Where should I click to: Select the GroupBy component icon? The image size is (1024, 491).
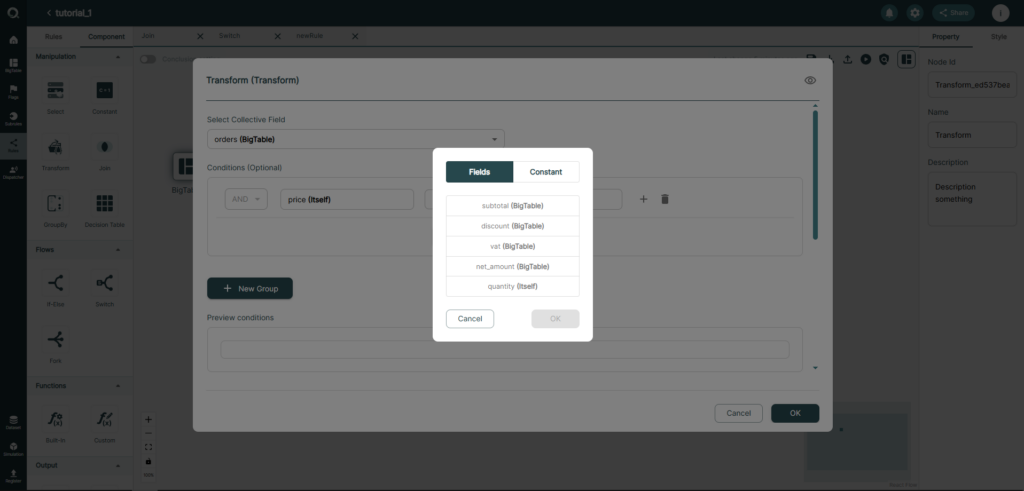(x=56, y=204)
